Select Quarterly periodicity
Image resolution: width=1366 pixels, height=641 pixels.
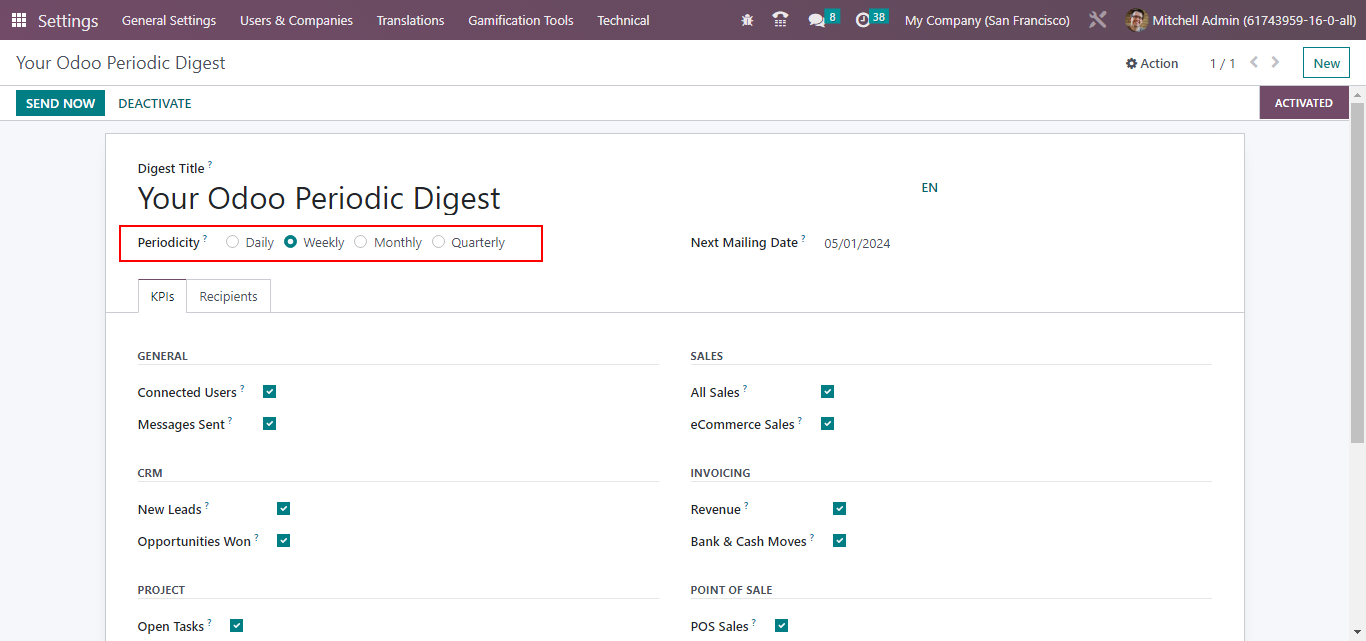pyautogui.click(x=439, y=242)
